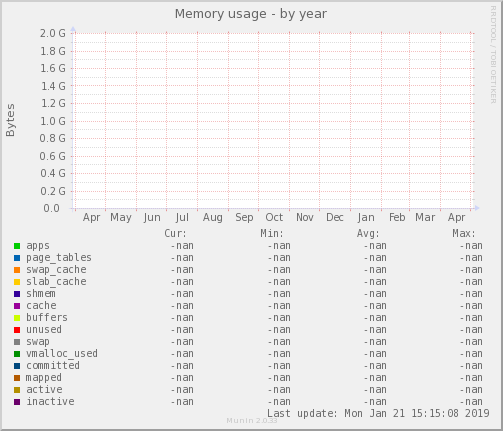Screen dimensions: 503x431
Task: Click the '0.0' y-axis tick label
Action: click(x=51, y=208)
